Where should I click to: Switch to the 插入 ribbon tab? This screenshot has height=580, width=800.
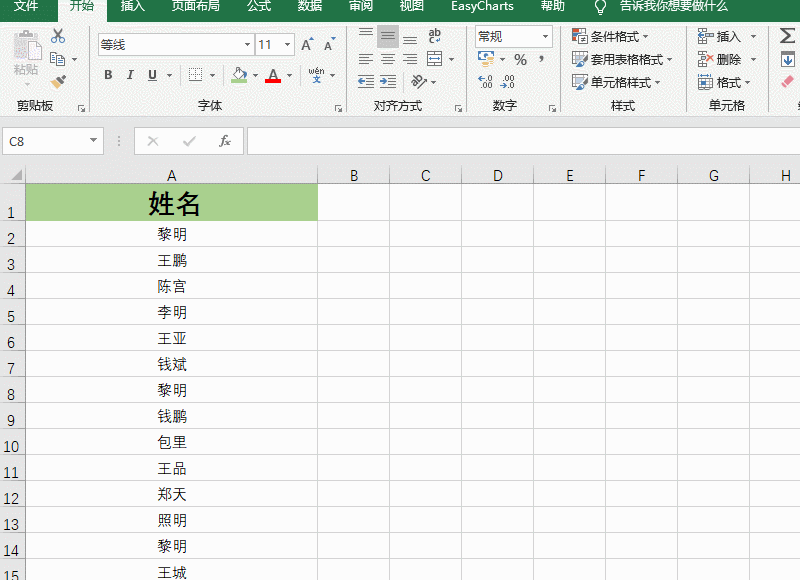tap(133, 7)
